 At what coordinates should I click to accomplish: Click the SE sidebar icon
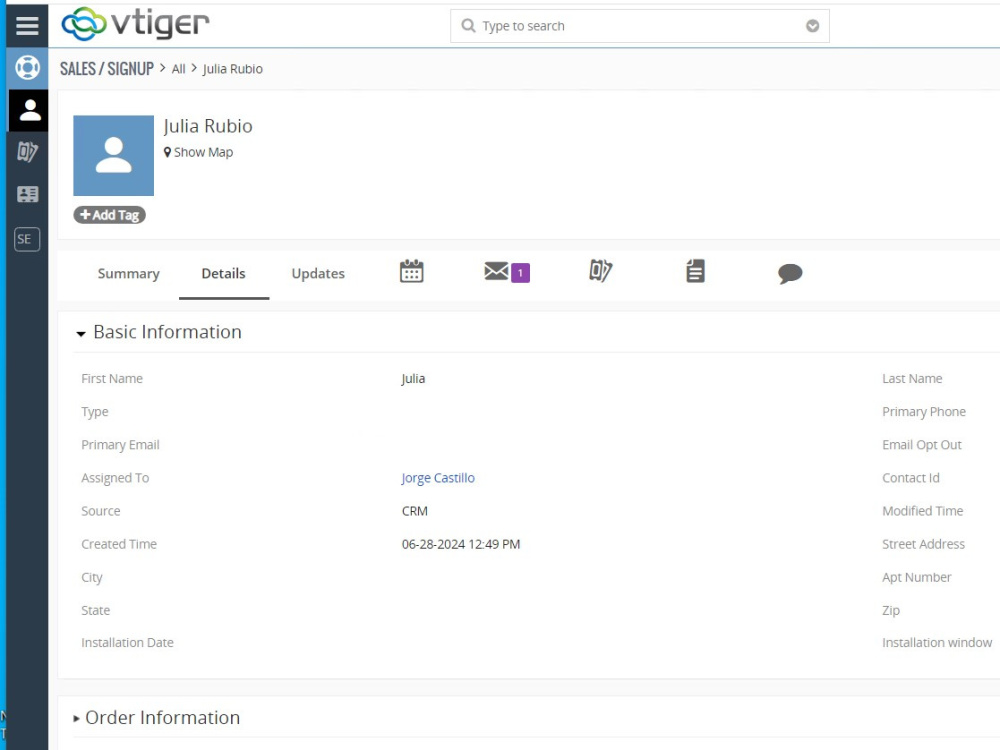point(27,239)
